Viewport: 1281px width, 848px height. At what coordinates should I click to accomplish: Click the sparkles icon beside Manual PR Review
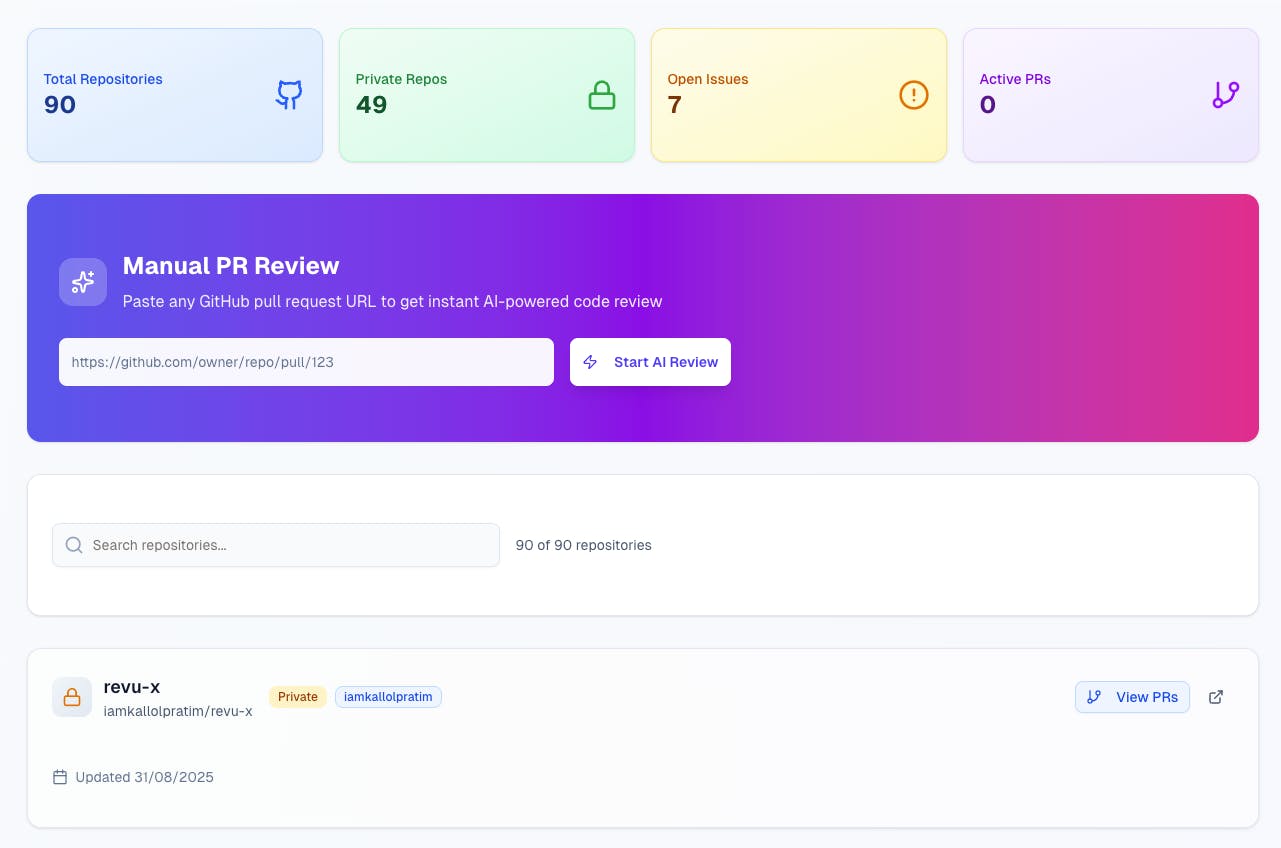(83, 282)
